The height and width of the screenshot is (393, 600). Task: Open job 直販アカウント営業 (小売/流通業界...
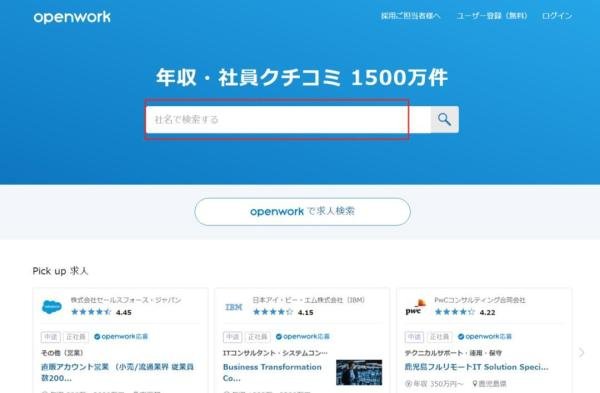click(x=117, y=372)
